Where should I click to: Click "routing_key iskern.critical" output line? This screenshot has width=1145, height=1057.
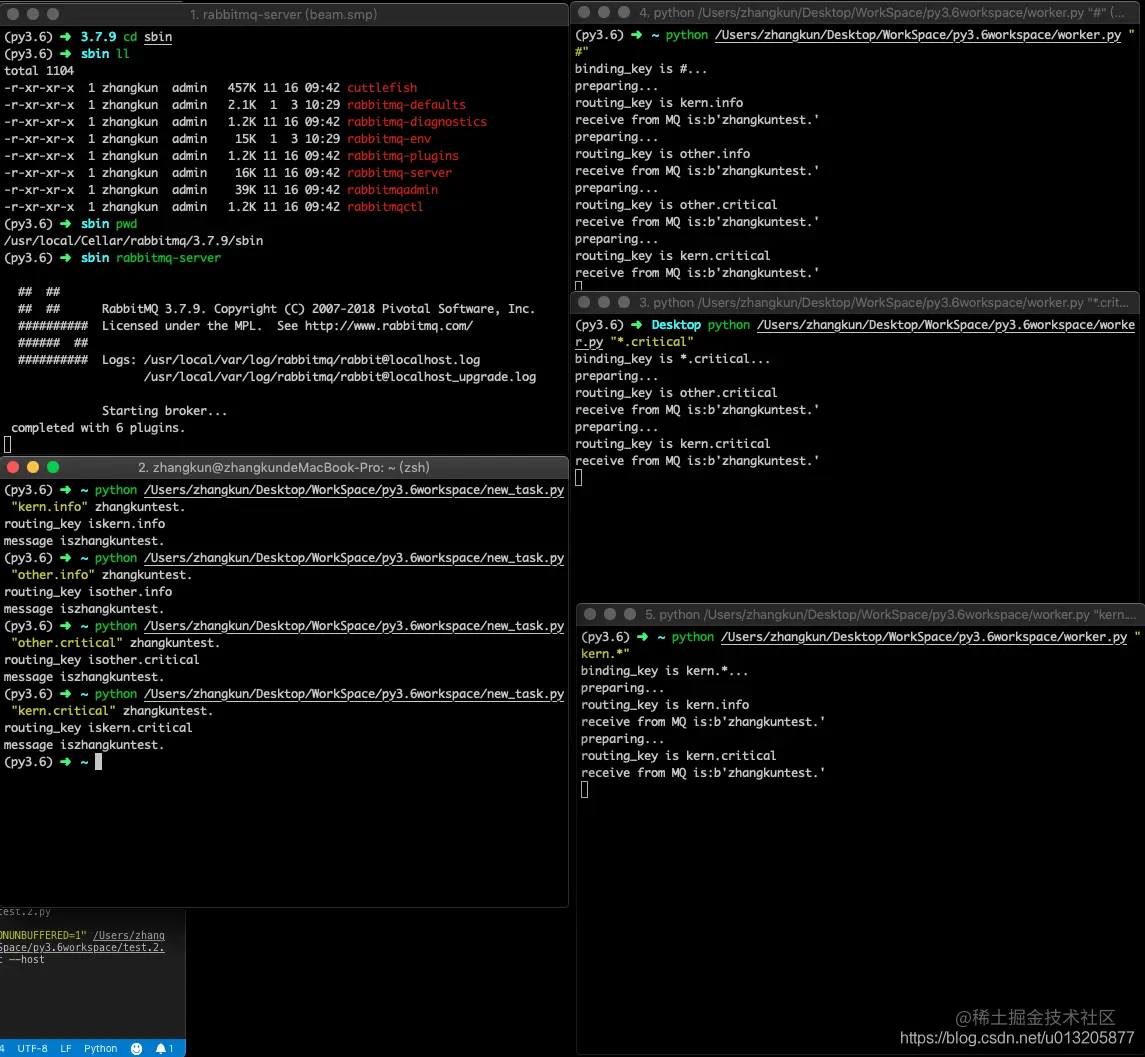[x=98, y=728]
